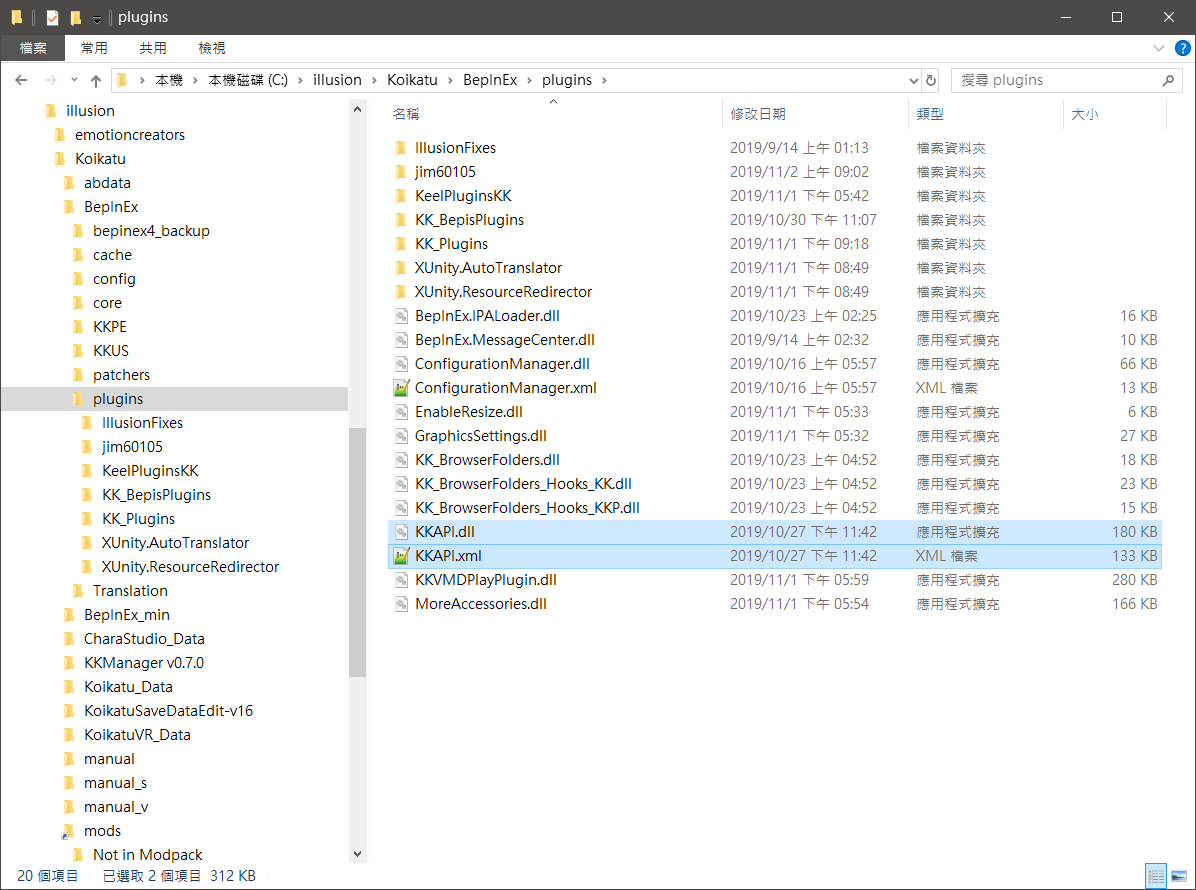This screenshot has height=890, width=1196.
Task: Click the navigation pane scrollbar thumb
Action: coord(357,552)
